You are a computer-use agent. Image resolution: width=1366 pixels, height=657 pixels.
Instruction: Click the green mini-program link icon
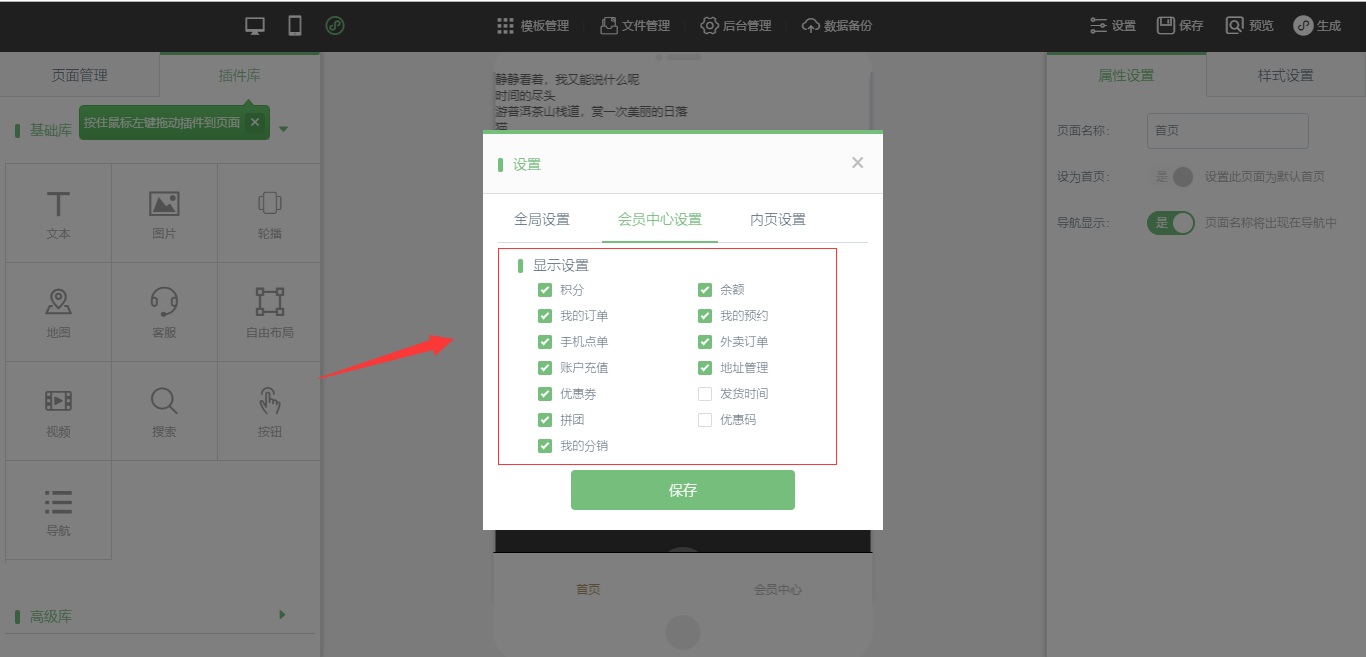click(335, 26)
